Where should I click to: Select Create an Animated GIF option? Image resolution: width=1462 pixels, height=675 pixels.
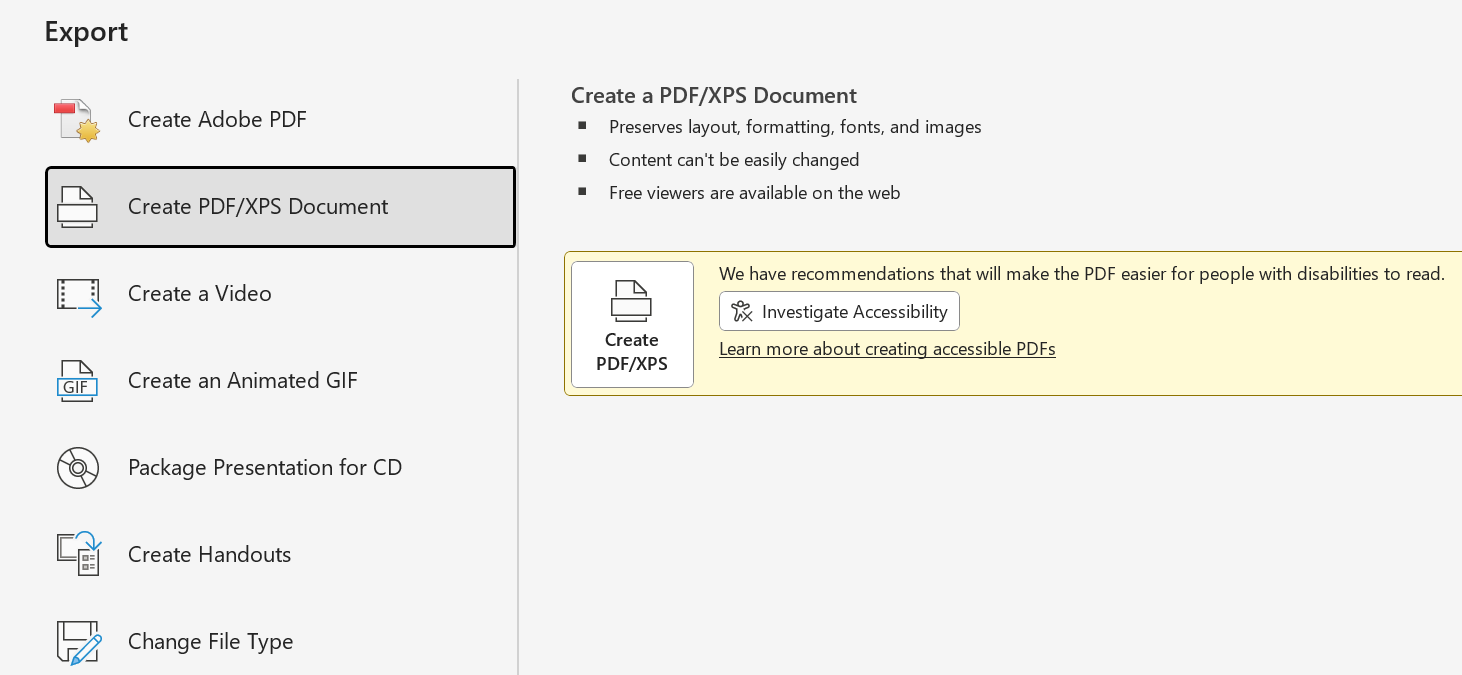pos(241,380)
